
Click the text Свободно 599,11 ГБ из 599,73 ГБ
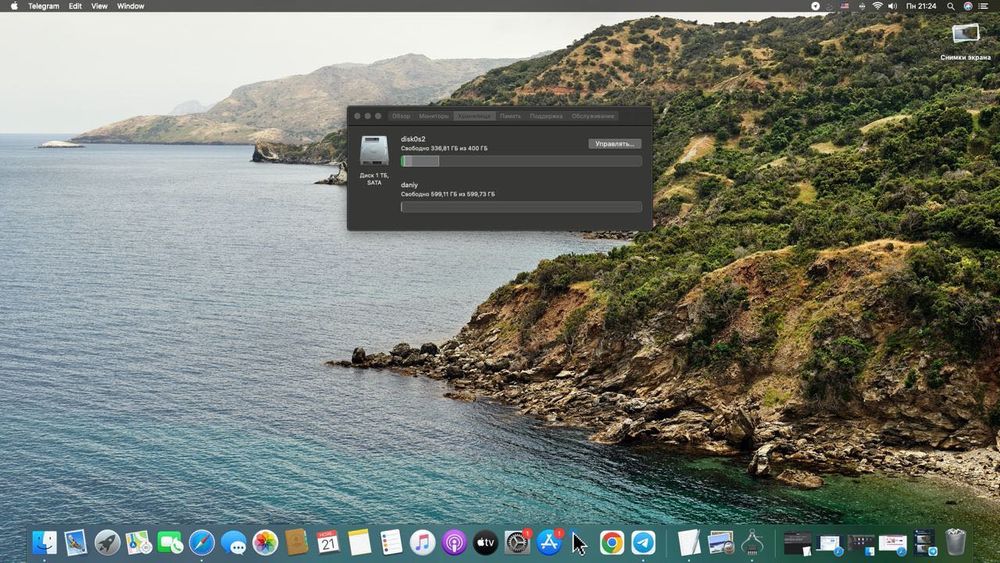[x=448, y=194]
